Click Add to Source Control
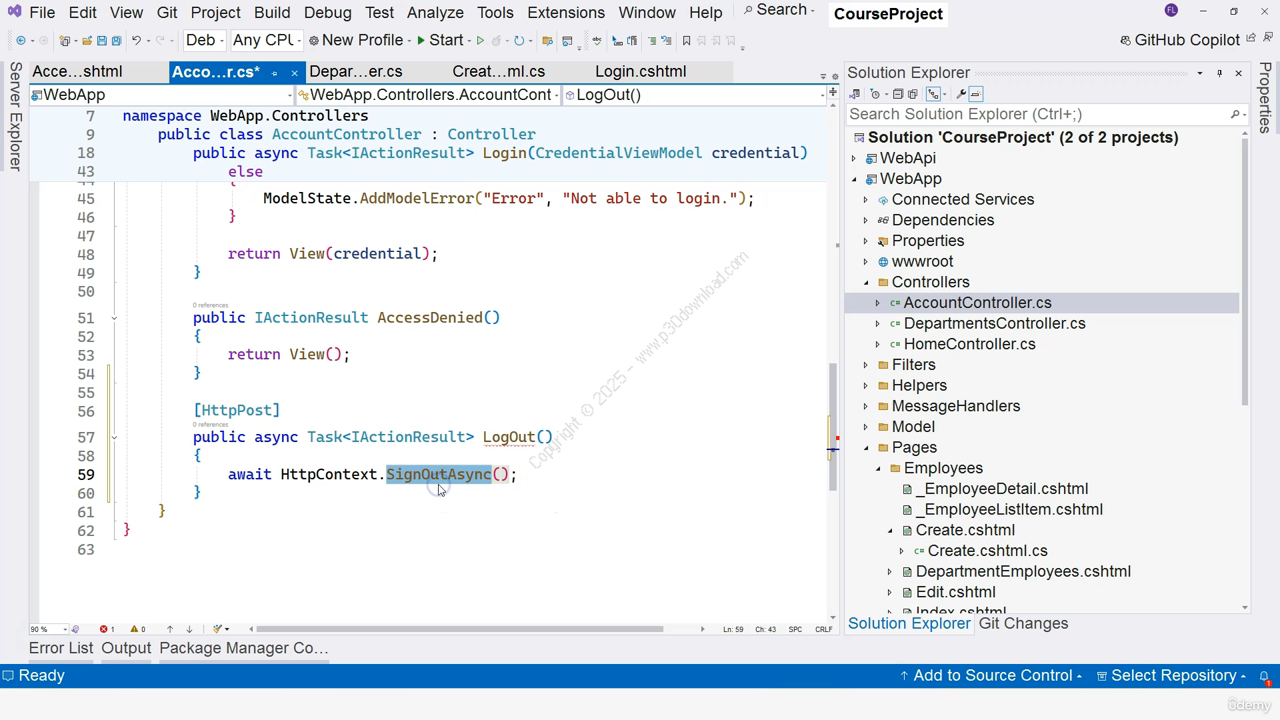Viewport: 1280px width, 720px height. coord(990,676)
